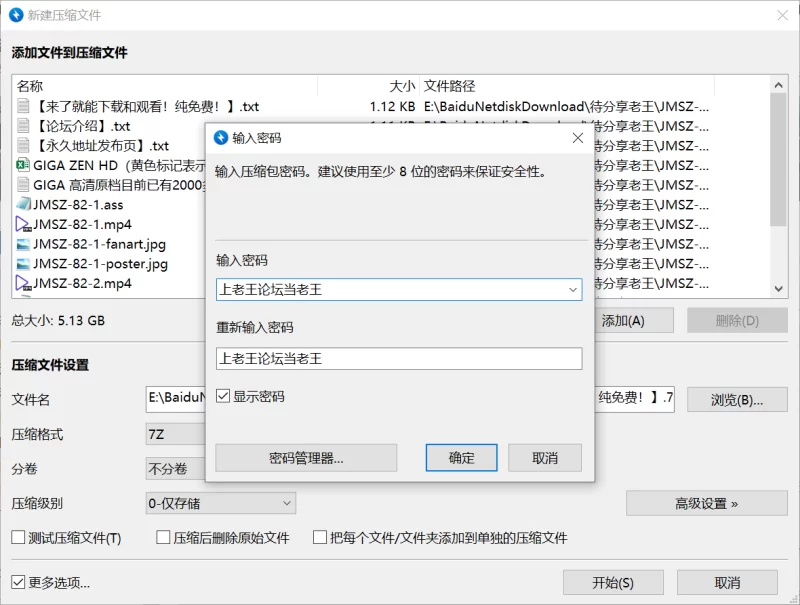Click the GIGA ZEN HD Excel file icon
The image size is (800, 605).
pyautogui.click(x=23, y=165)
